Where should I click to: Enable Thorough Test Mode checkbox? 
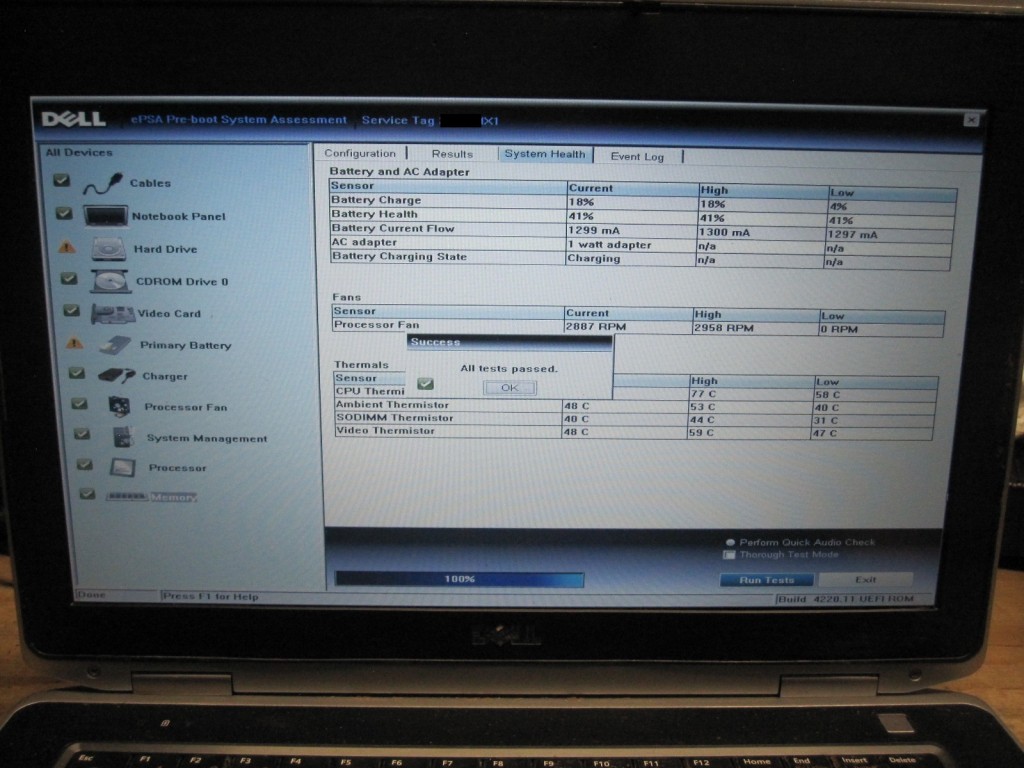click(x=729, y=554)
